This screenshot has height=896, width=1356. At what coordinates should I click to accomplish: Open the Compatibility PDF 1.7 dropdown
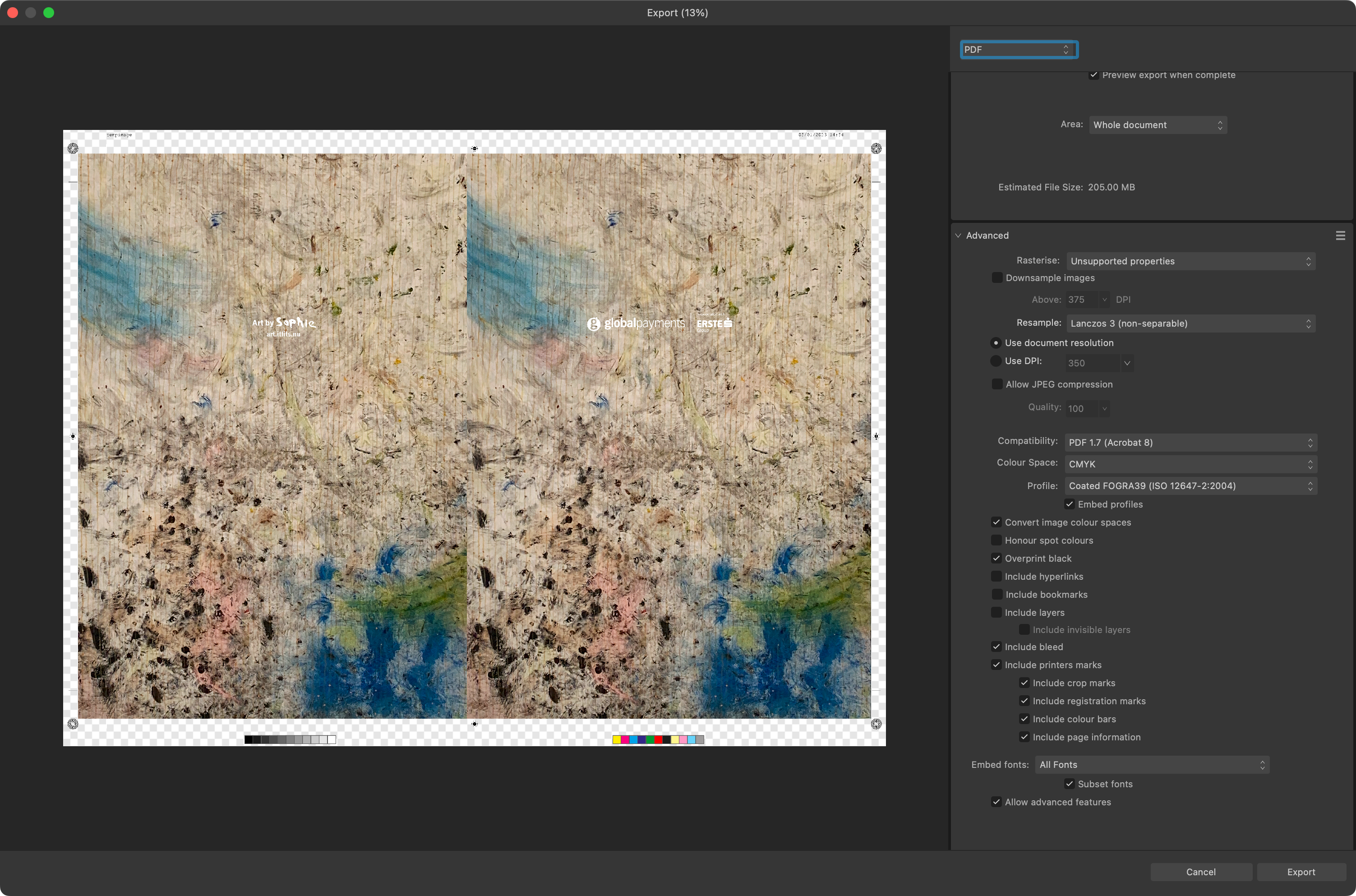click(x=1190, y=442)
